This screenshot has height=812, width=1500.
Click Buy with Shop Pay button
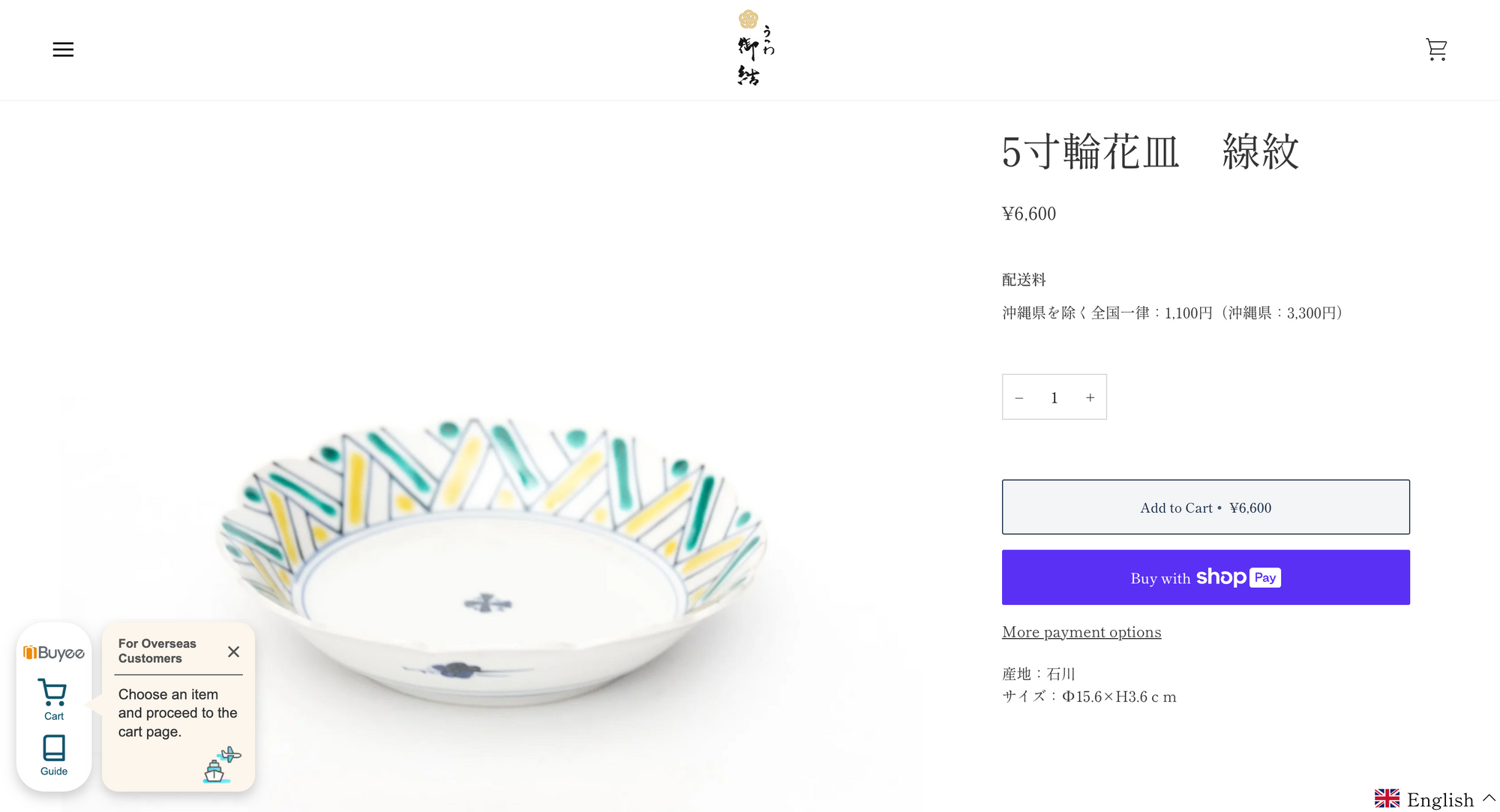pyautogui.click(x=1205, y=577)
